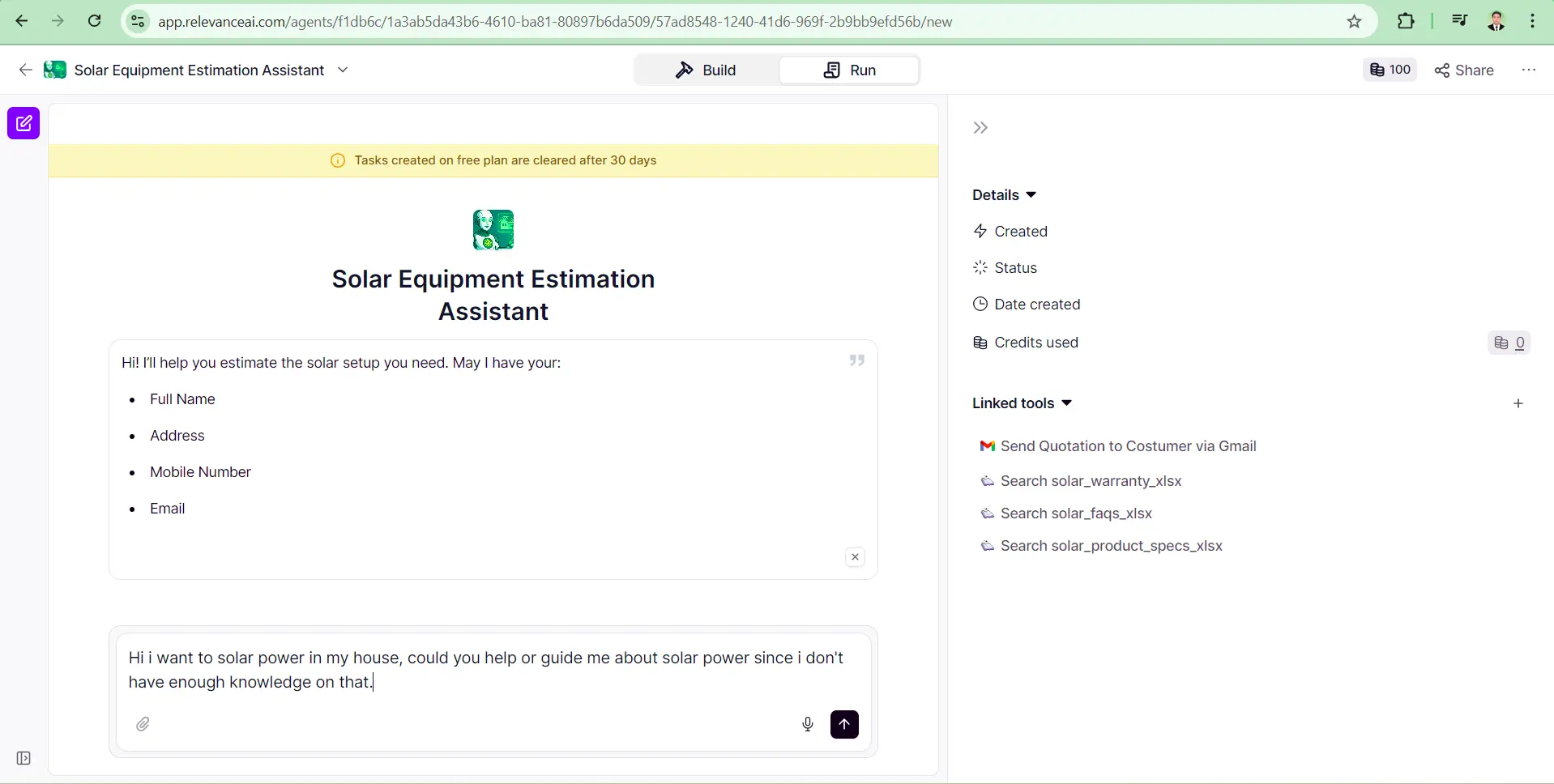The width and height of the screenshot is (1554, 784).
Task: Collapse the right panel with double-chevron icon
Action: tap(980, 127)
